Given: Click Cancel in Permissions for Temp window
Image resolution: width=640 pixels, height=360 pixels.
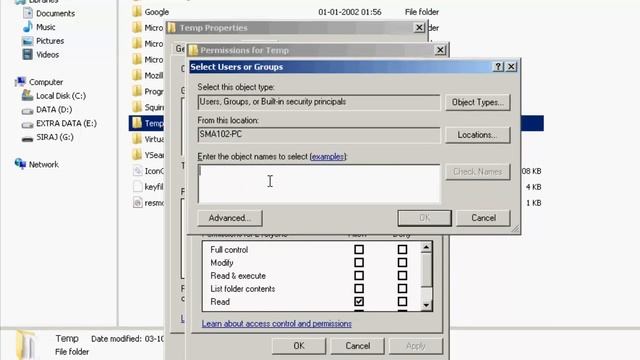Looking at the screenshot, I should [358, 346].
